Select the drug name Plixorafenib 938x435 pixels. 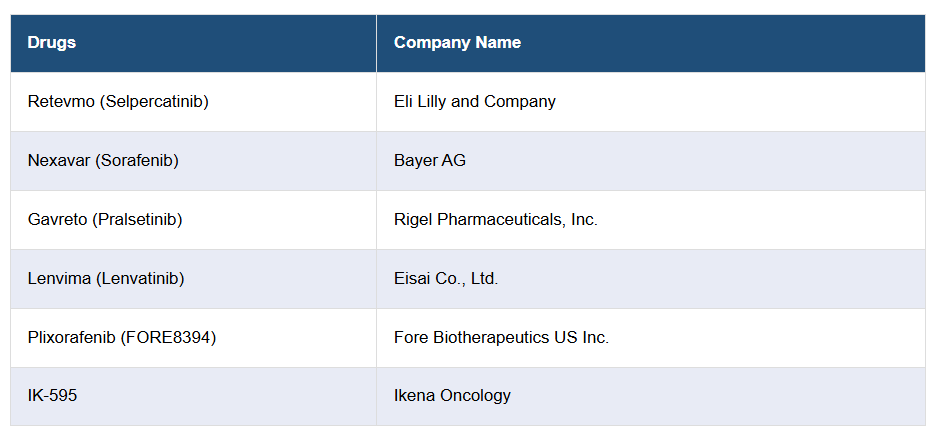coord(71,338)
